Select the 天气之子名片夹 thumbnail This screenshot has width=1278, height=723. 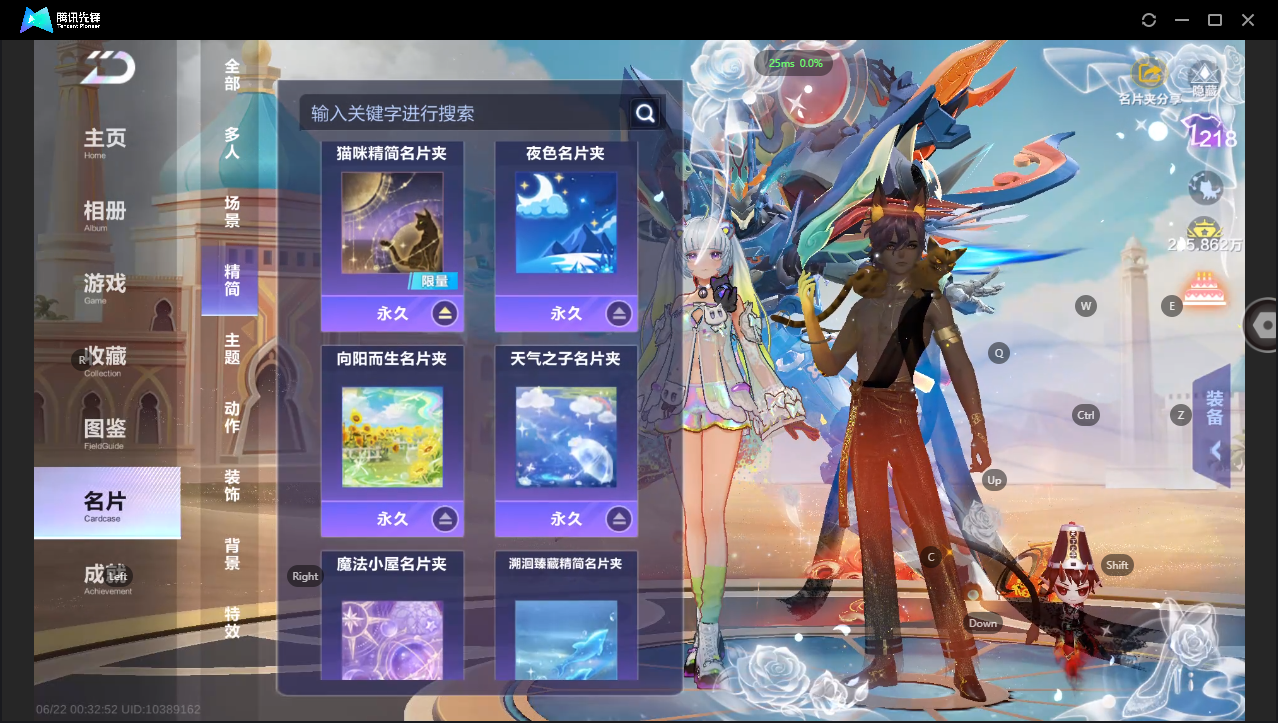click(566, 437)
